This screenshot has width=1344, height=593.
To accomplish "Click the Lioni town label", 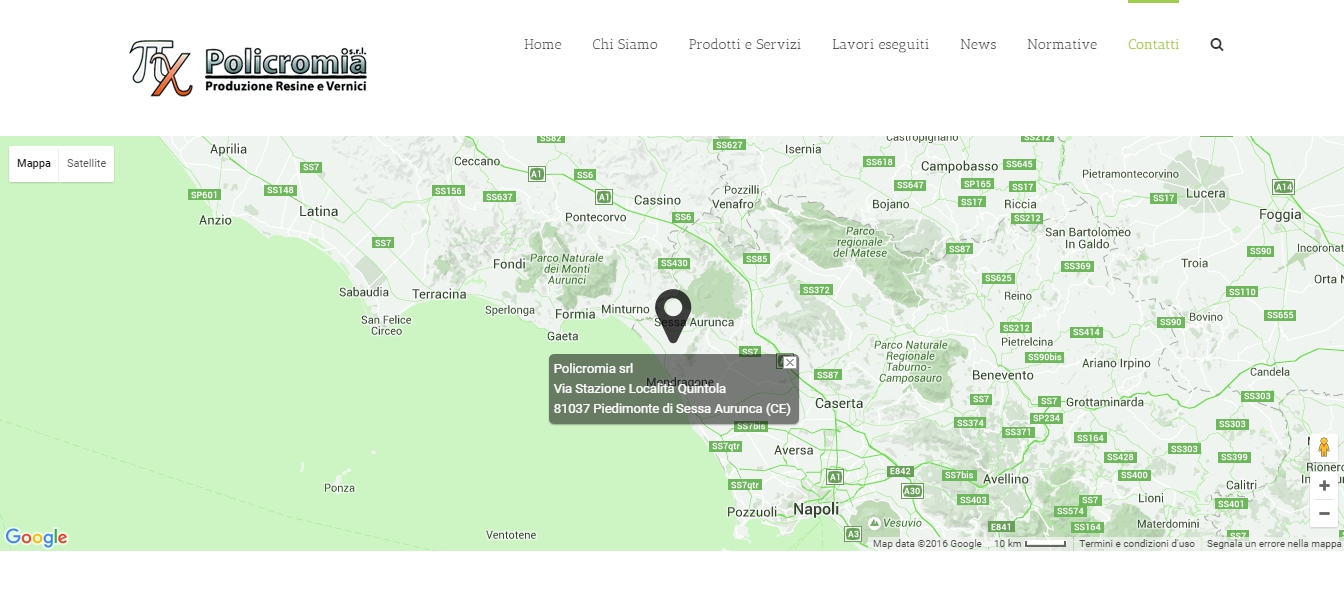I will pyautogui.click(x=1151, y=497).
